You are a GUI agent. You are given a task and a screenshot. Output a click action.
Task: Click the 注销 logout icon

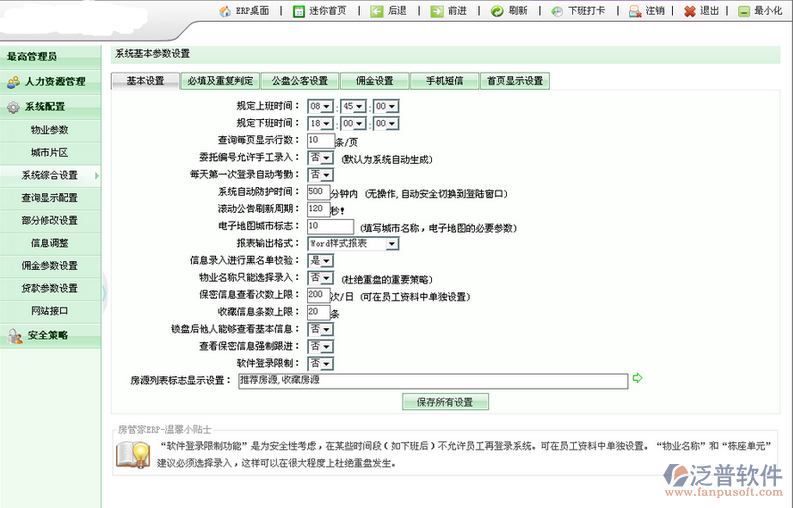point(635,11)
